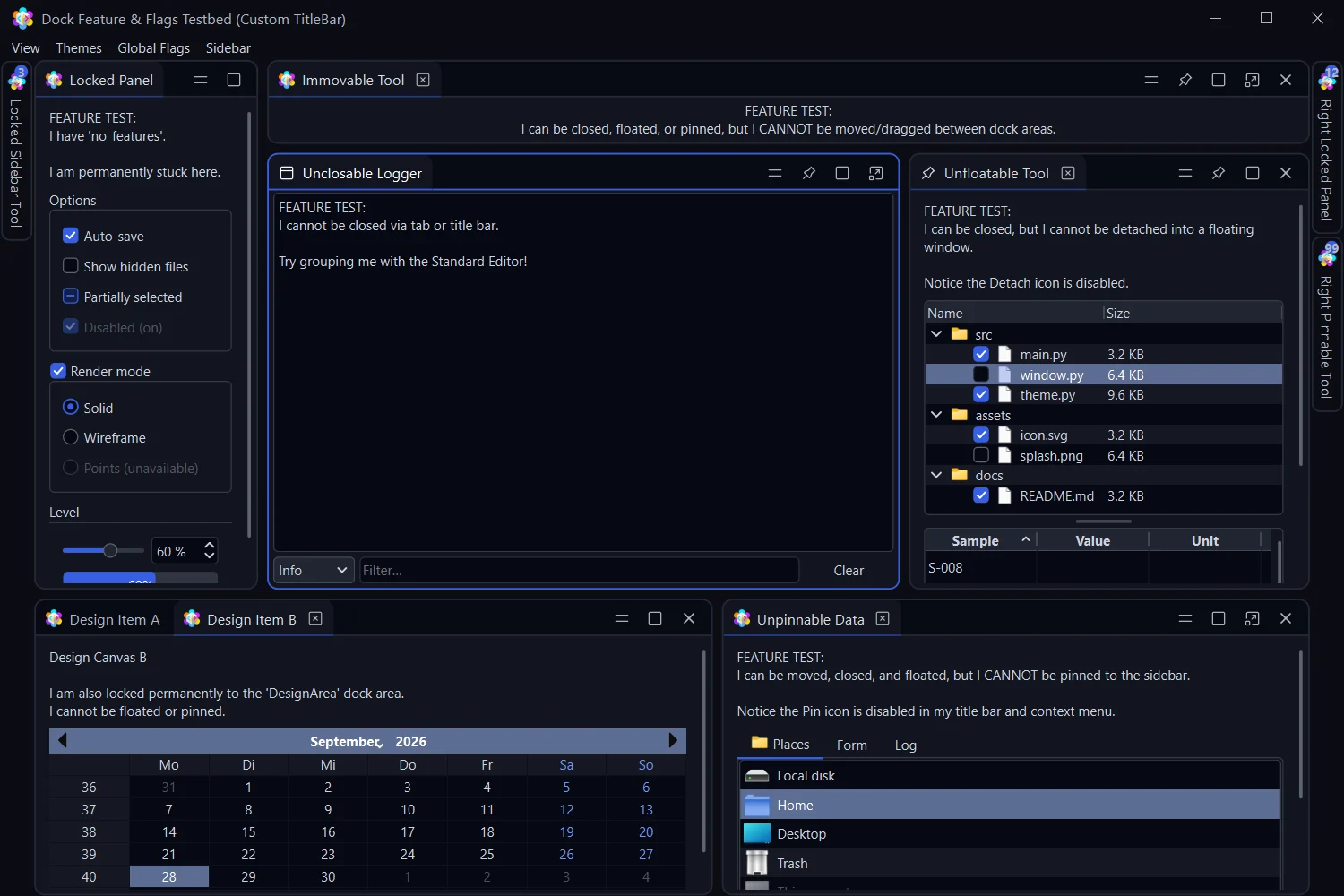The height and width of the screenshot is (896, 1344).
Task: Select Desktop in the Places list
Action: (1011, 833)
